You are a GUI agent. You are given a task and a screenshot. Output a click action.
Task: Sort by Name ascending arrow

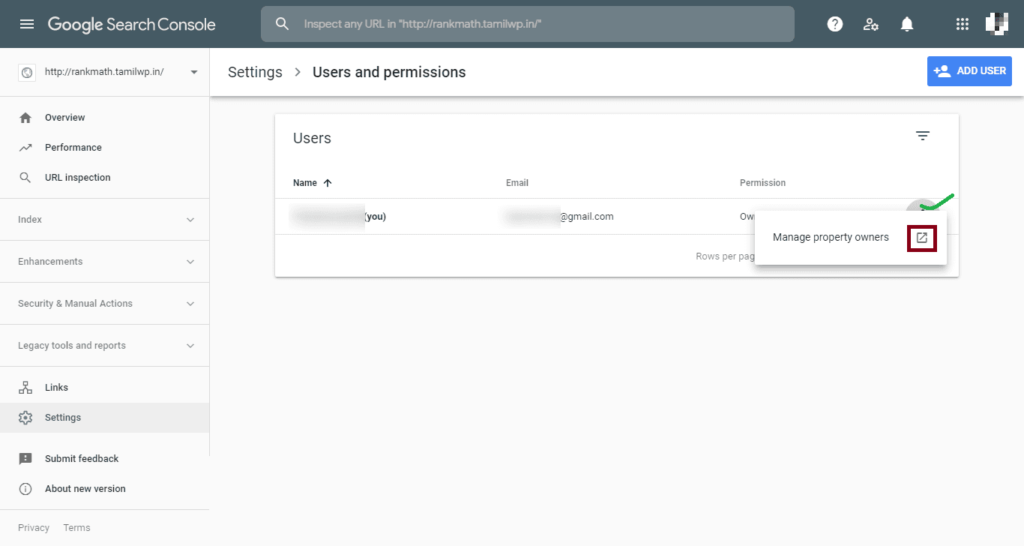[328, 183]
